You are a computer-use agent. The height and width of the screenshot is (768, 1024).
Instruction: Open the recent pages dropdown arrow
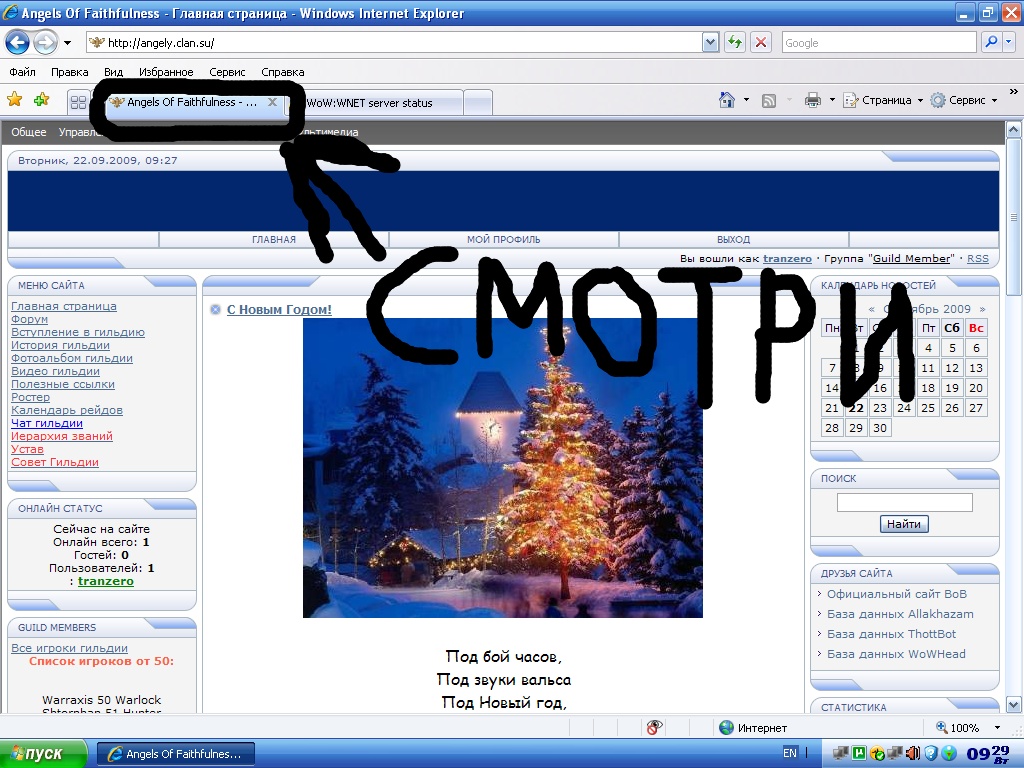pos(67,44)
